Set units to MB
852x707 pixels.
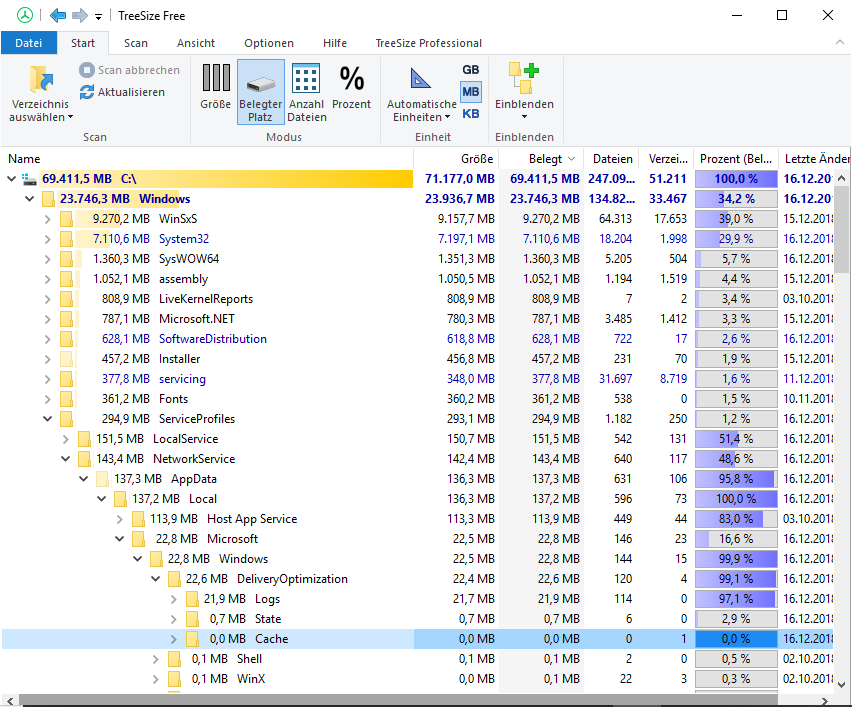pyautogui.click(x=471, y=92)
